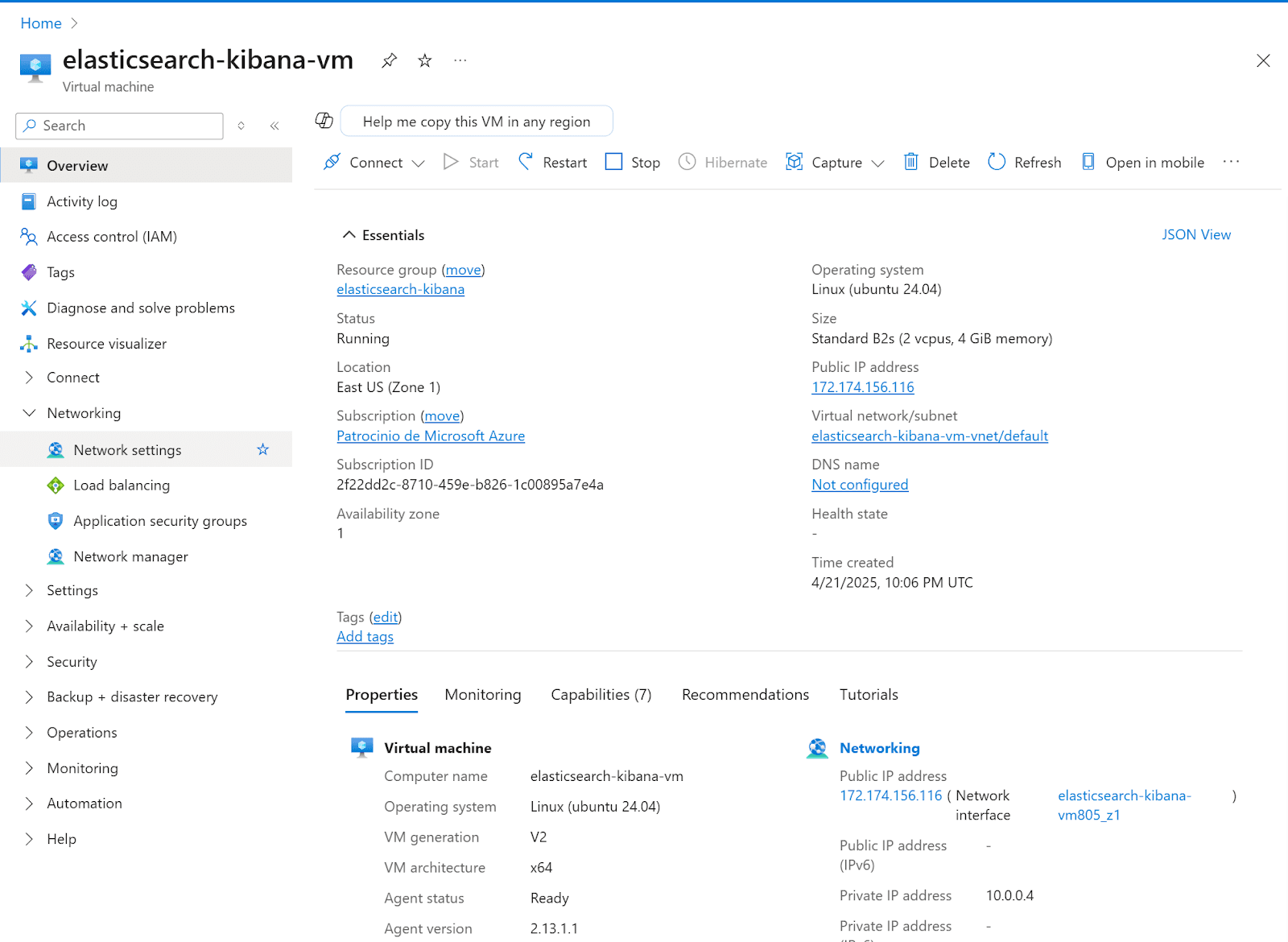The width and height of the screenshot is (1288, 942).
Task: Restart the VM with the Restart icon
Action: pyautogui.click(x=525, y=162)
